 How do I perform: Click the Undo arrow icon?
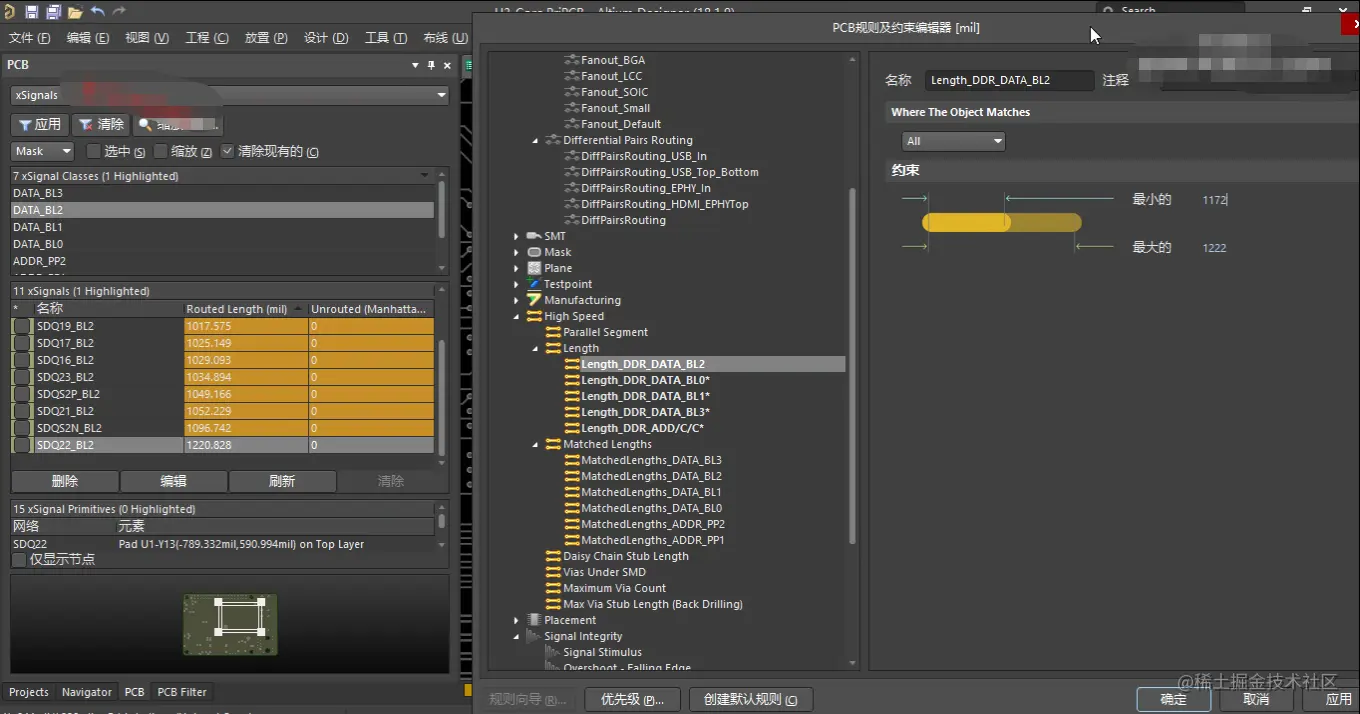(97, 12)
